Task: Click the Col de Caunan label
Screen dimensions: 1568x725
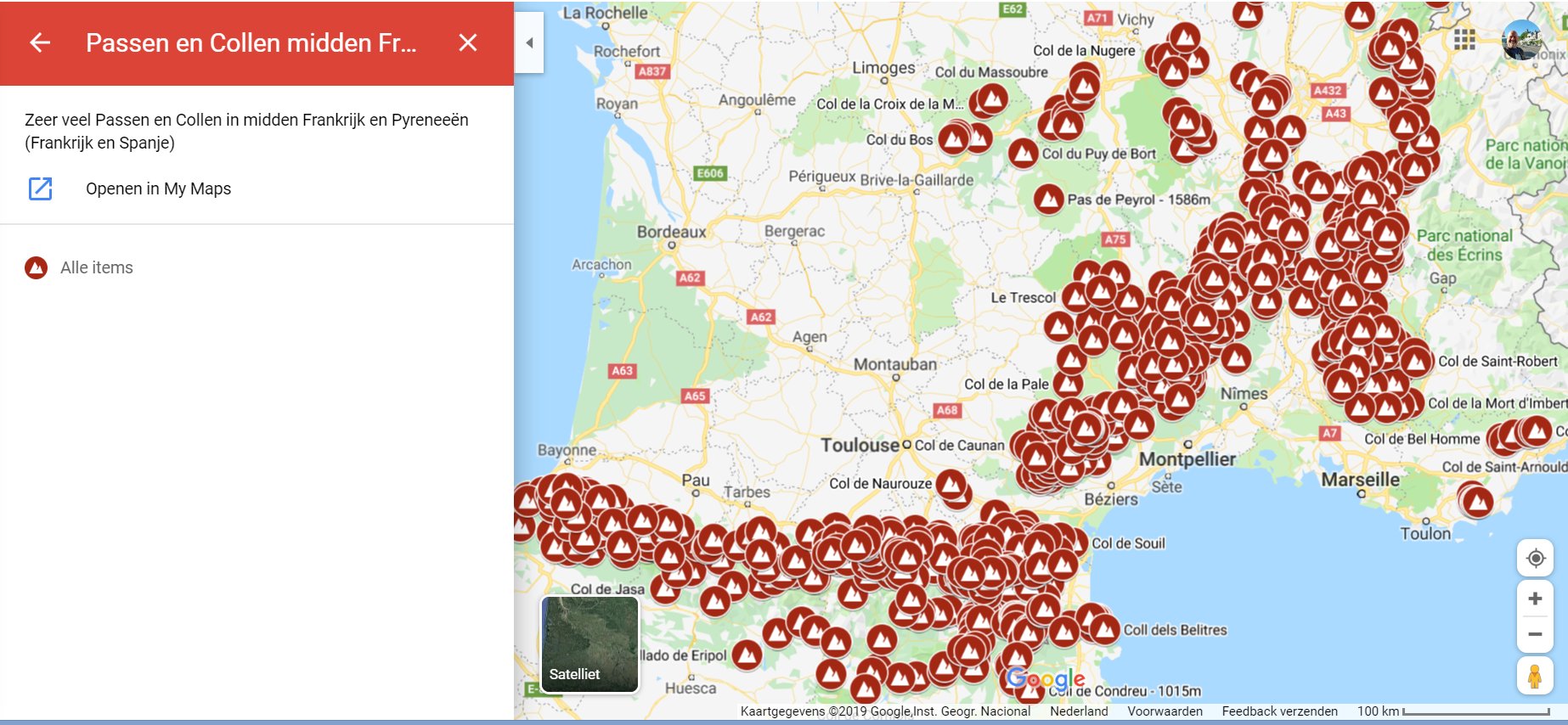Action: [x=959, y=446]
